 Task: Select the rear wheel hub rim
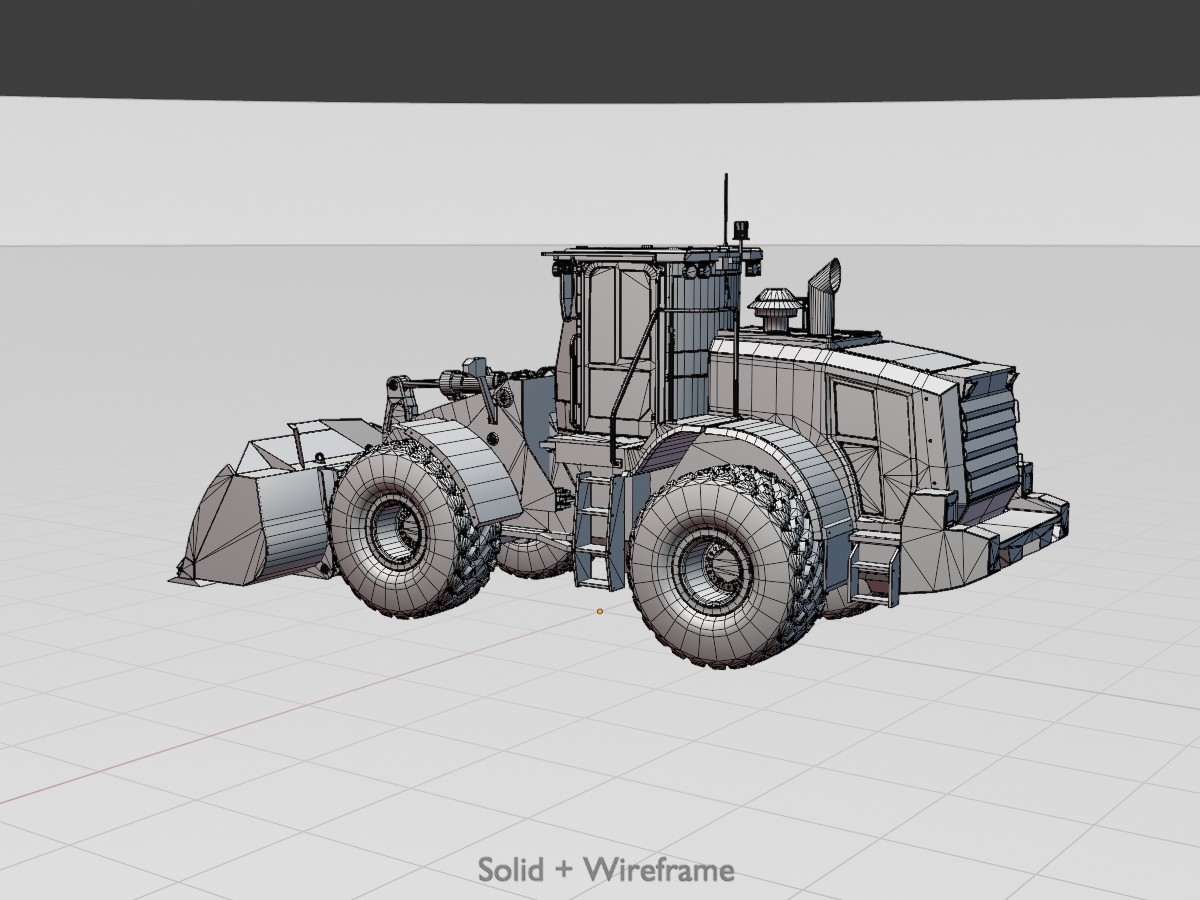coord(711,572)
